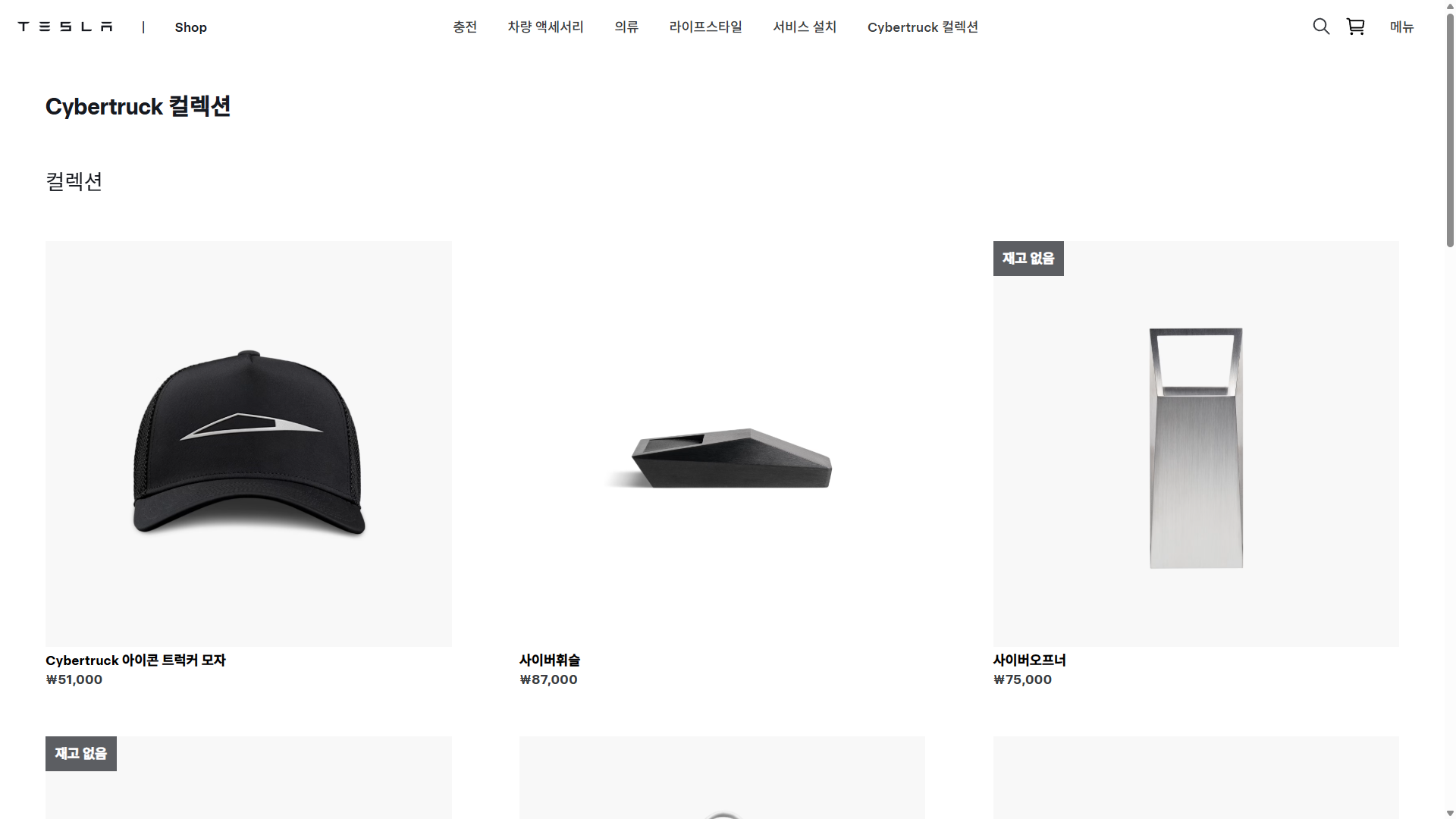Screen dimensions: 1456x819
Task: Open the 메뉴 menu
Action: point(1401,27)
